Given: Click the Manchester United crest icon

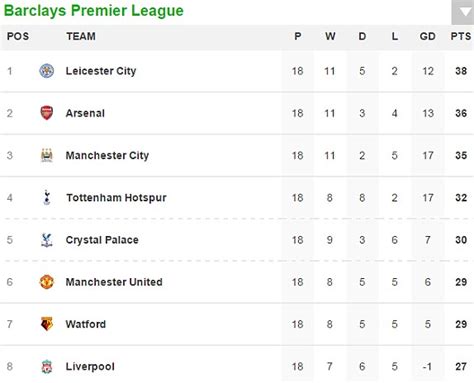Looking at the screenshot, I should point(47,282).
